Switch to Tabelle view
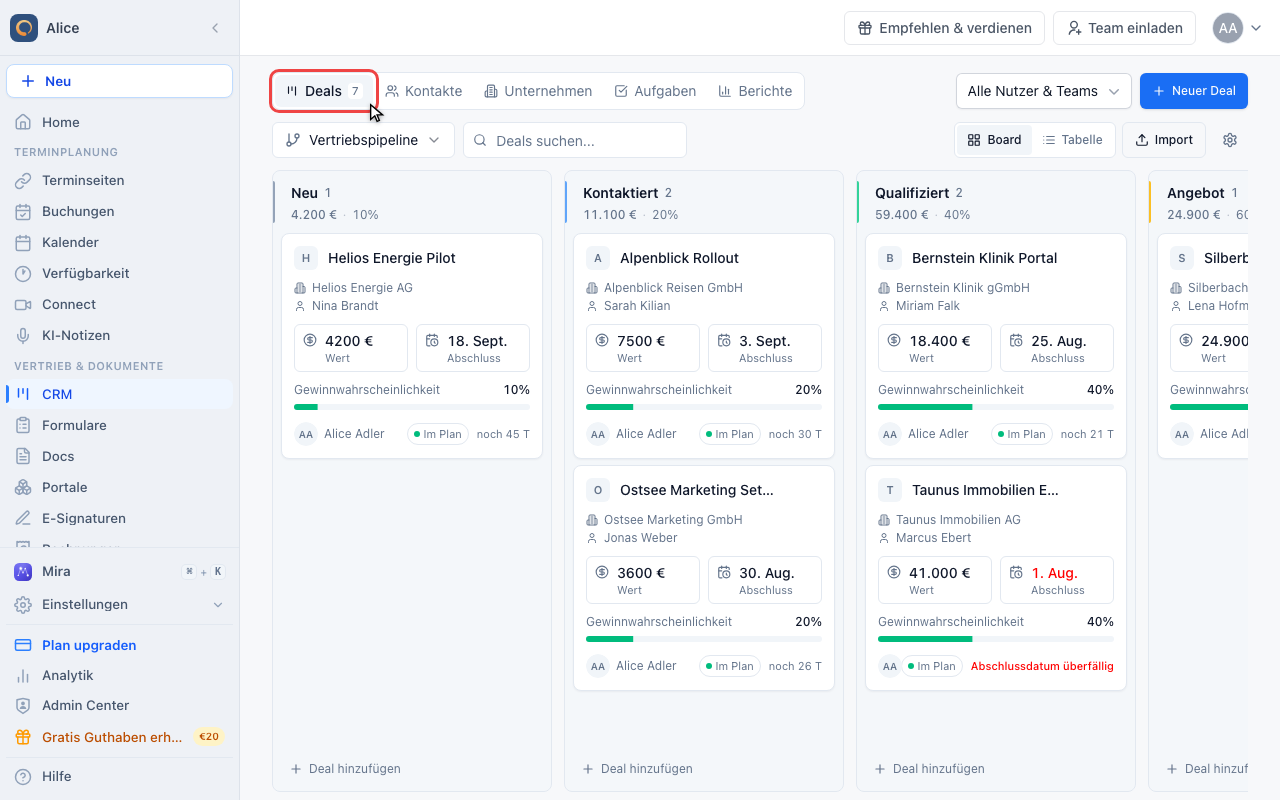Image resolution: width=1280 pixels, height=800 pixels. point(1072,140)
